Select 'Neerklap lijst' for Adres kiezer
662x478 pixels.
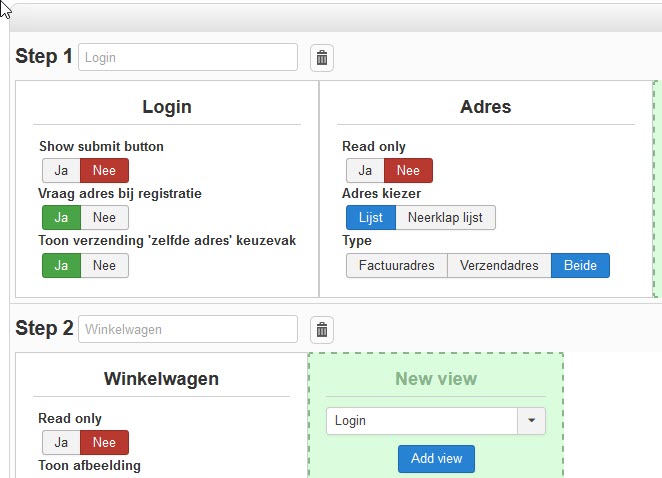point(446,217)
